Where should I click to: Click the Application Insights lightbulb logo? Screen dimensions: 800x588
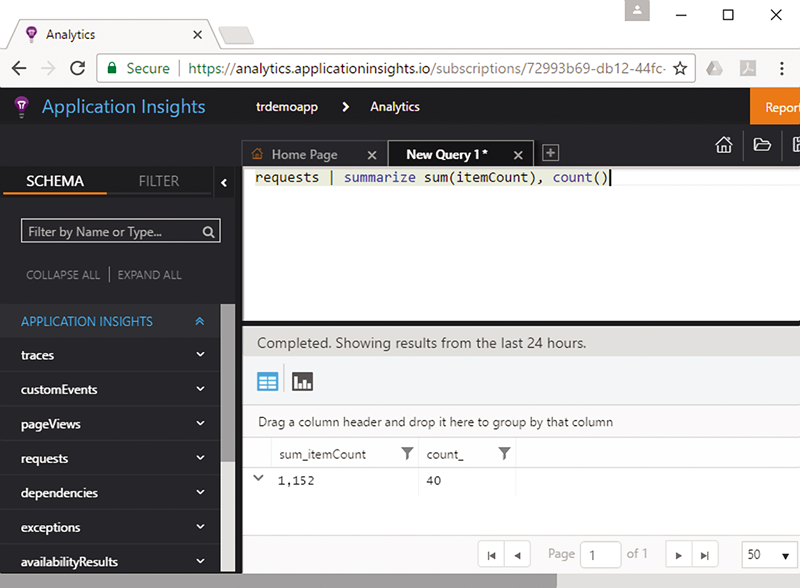pyautogui.click(x=20, y=106)
